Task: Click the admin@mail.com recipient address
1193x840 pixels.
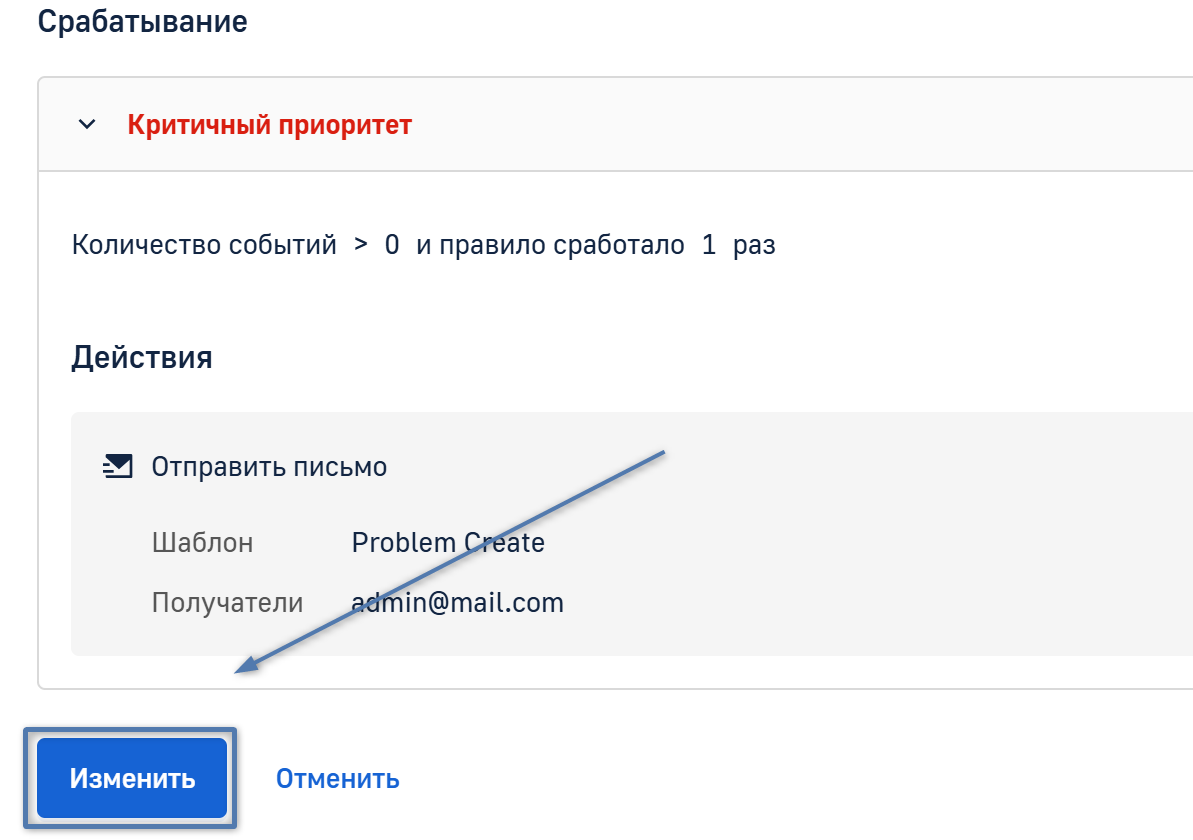Action: pyautogui.click(x=457, y=603)
